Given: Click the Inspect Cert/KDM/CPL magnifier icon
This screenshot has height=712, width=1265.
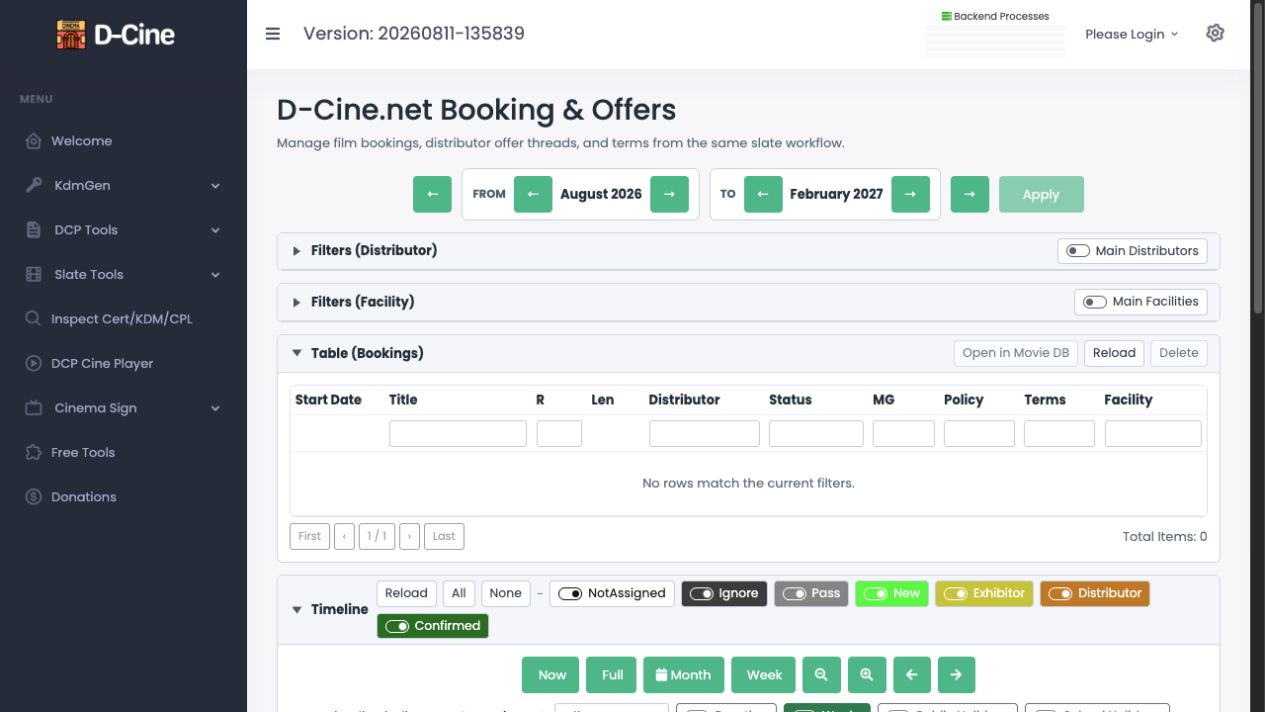Looking at the screenshot, I should coord(33,319).
